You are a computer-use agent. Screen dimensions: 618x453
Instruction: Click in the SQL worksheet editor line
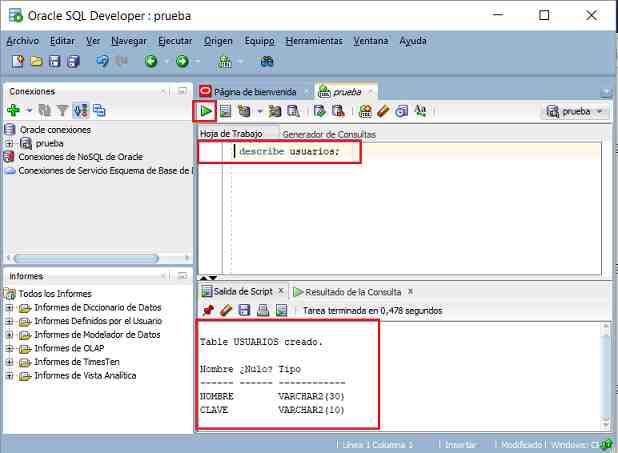click(412, 152)
